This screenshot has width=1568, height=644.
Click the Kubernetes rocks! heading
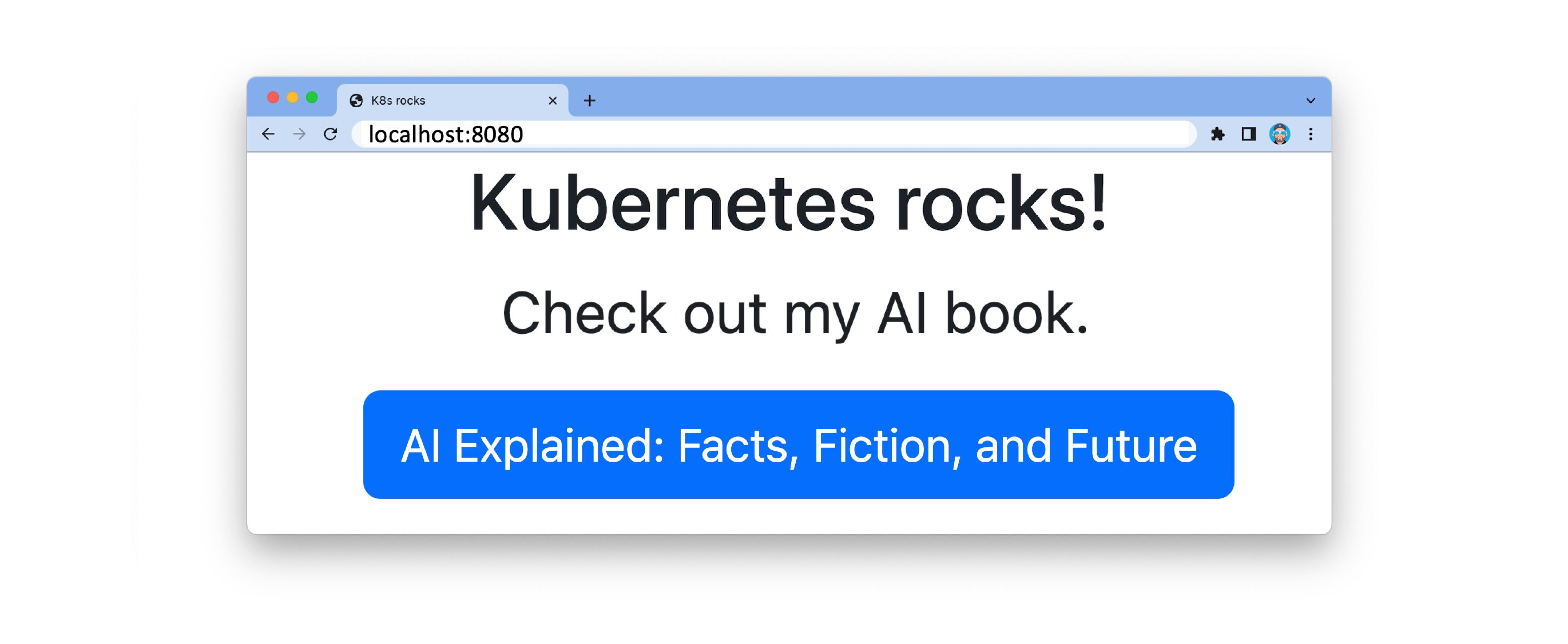788,203
